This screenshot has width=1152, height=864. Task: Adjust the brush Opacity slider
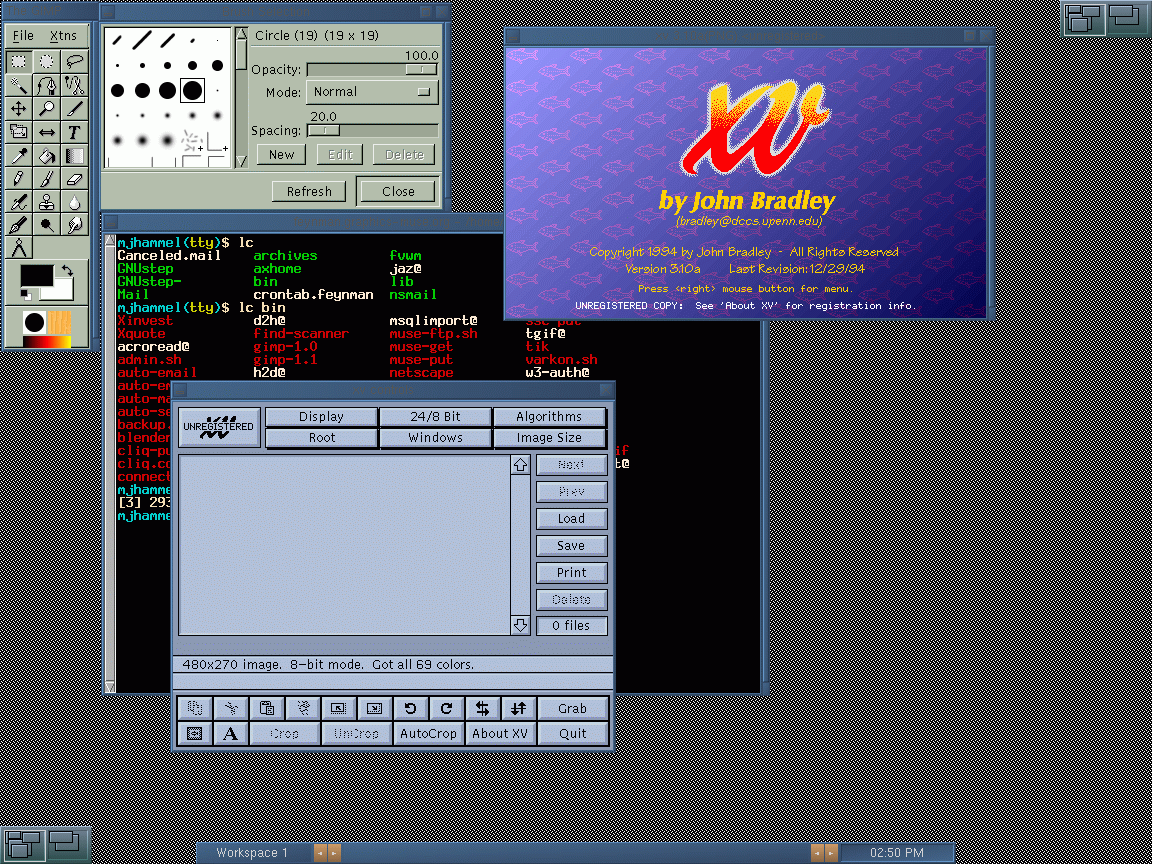372,70
